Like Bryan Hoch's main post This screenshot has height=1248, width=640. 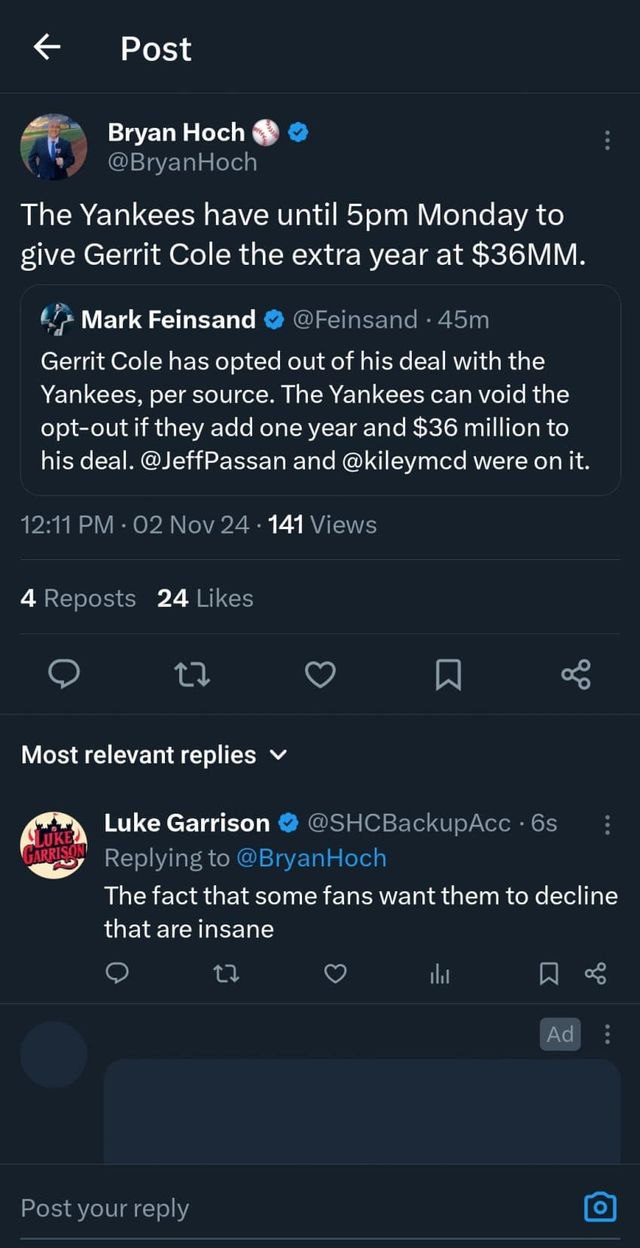tap(319, 676)
